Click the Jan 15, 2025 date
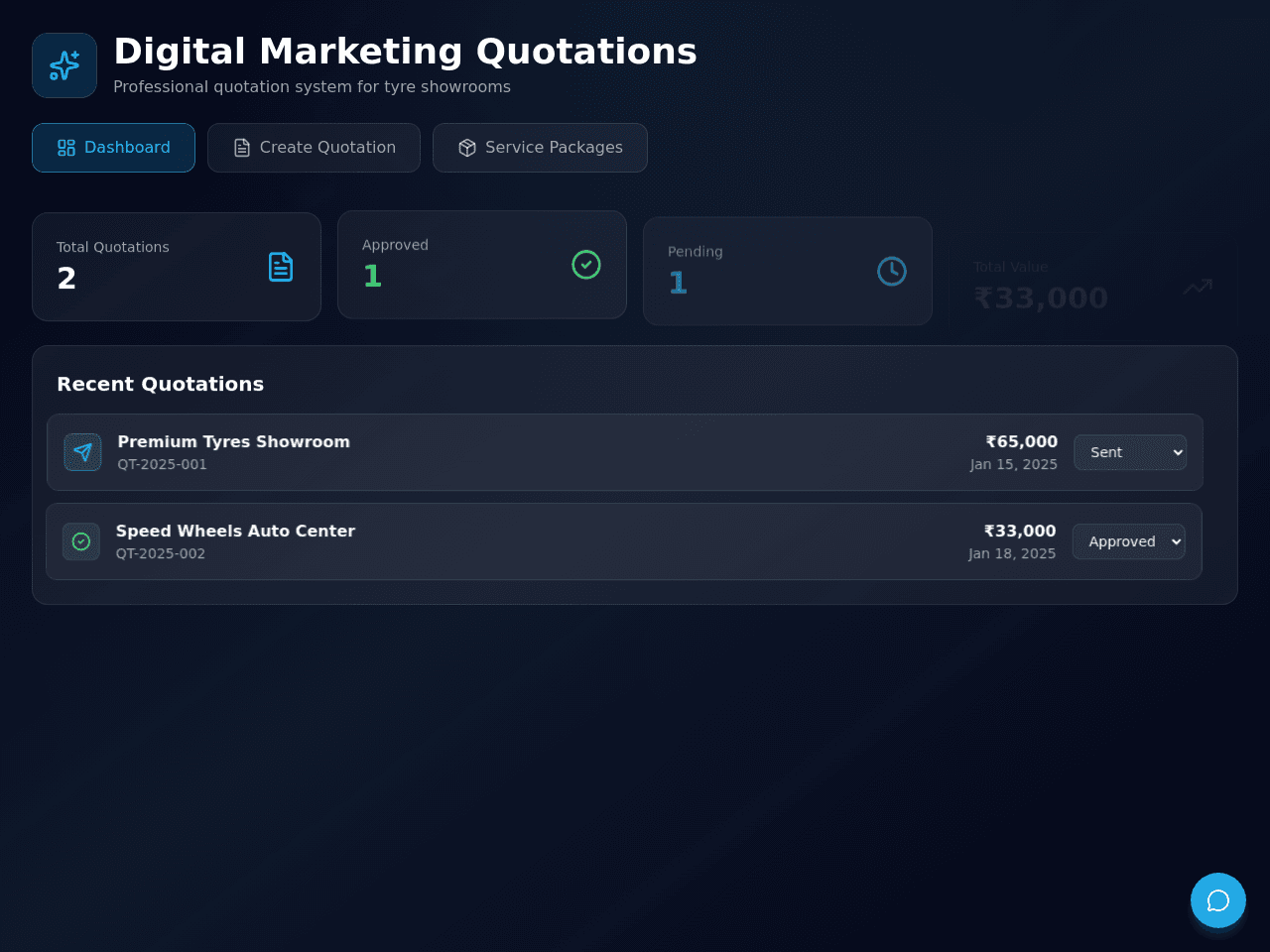 (1014, 464)
